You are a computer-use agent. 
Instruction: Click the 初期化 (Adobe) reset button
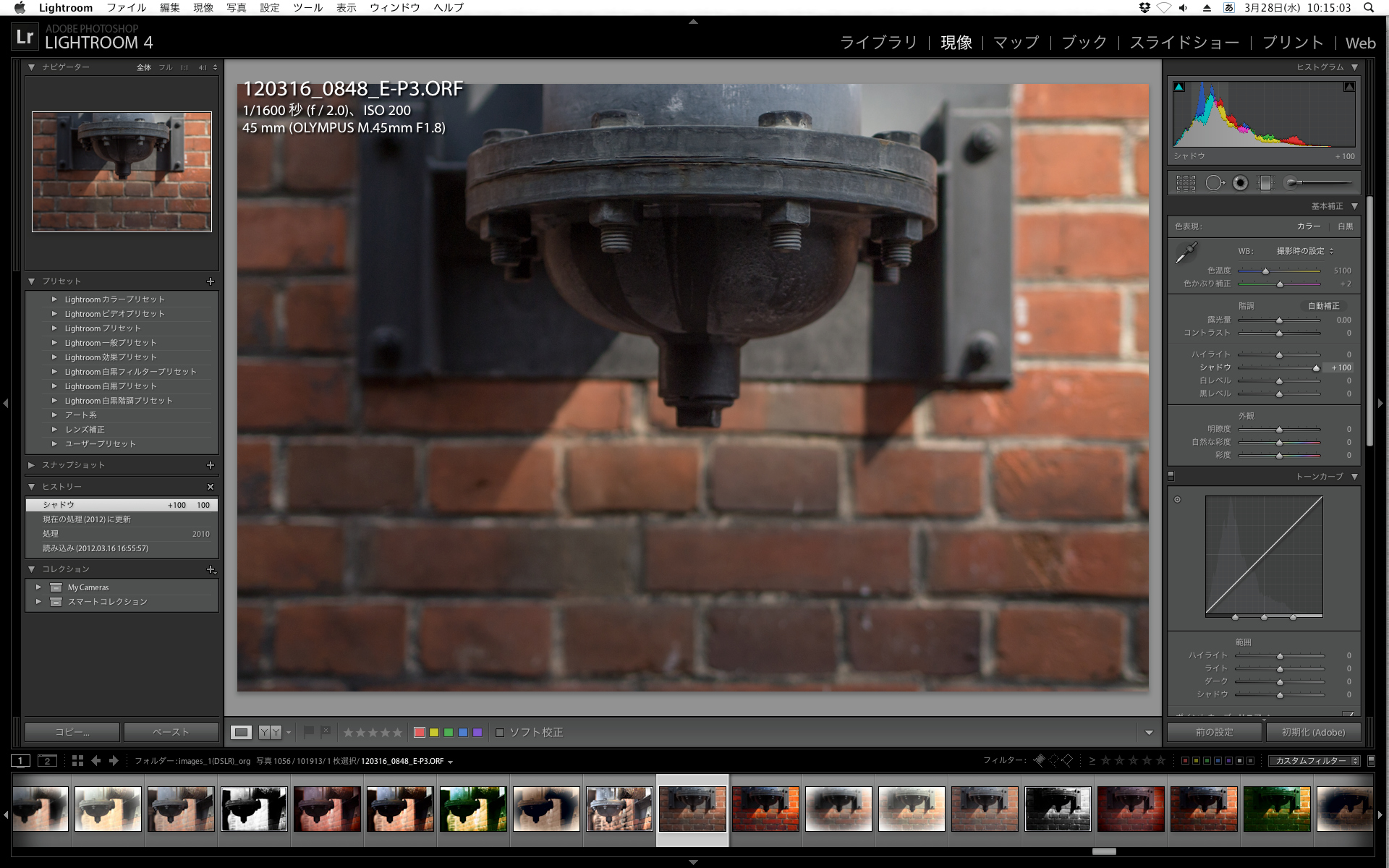coord(1313,733)
